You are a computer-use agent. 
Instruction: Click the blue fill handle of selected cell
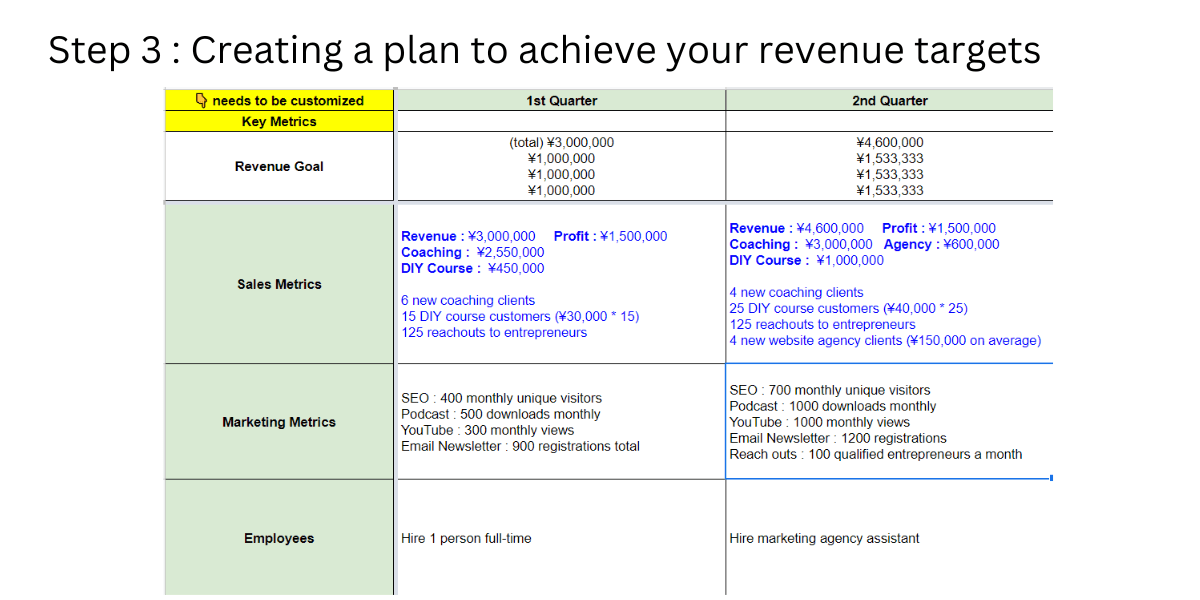1051,478
